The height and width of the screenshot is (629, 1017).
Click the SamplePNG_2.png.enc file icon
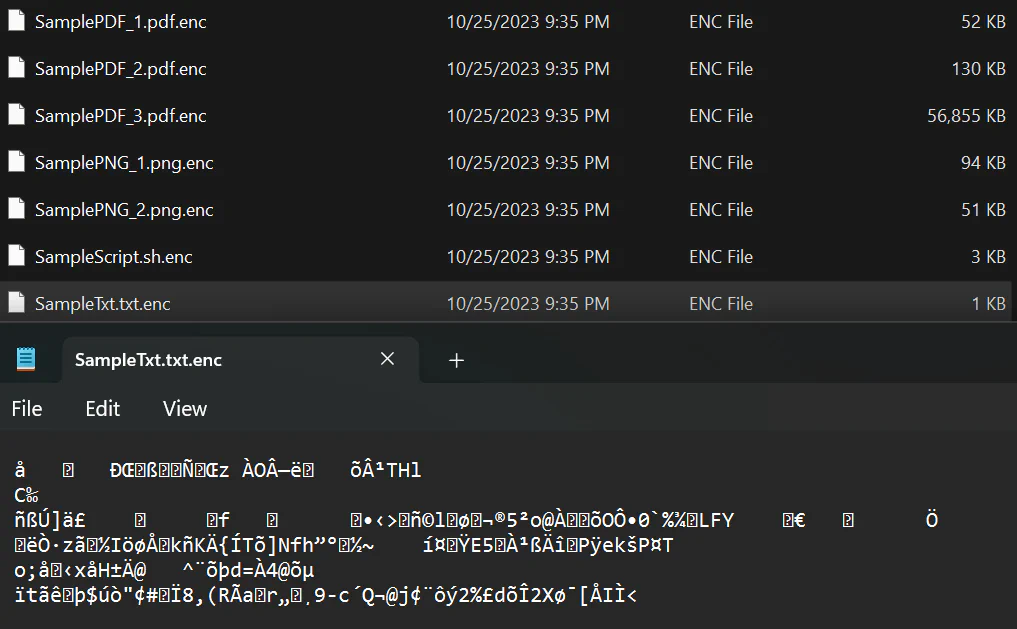coord(16,210)
